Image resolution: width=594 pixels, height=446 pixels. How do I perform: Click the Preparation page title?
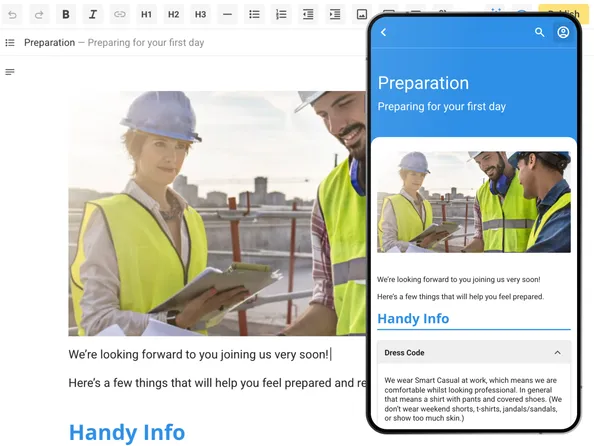coord(50,42)
